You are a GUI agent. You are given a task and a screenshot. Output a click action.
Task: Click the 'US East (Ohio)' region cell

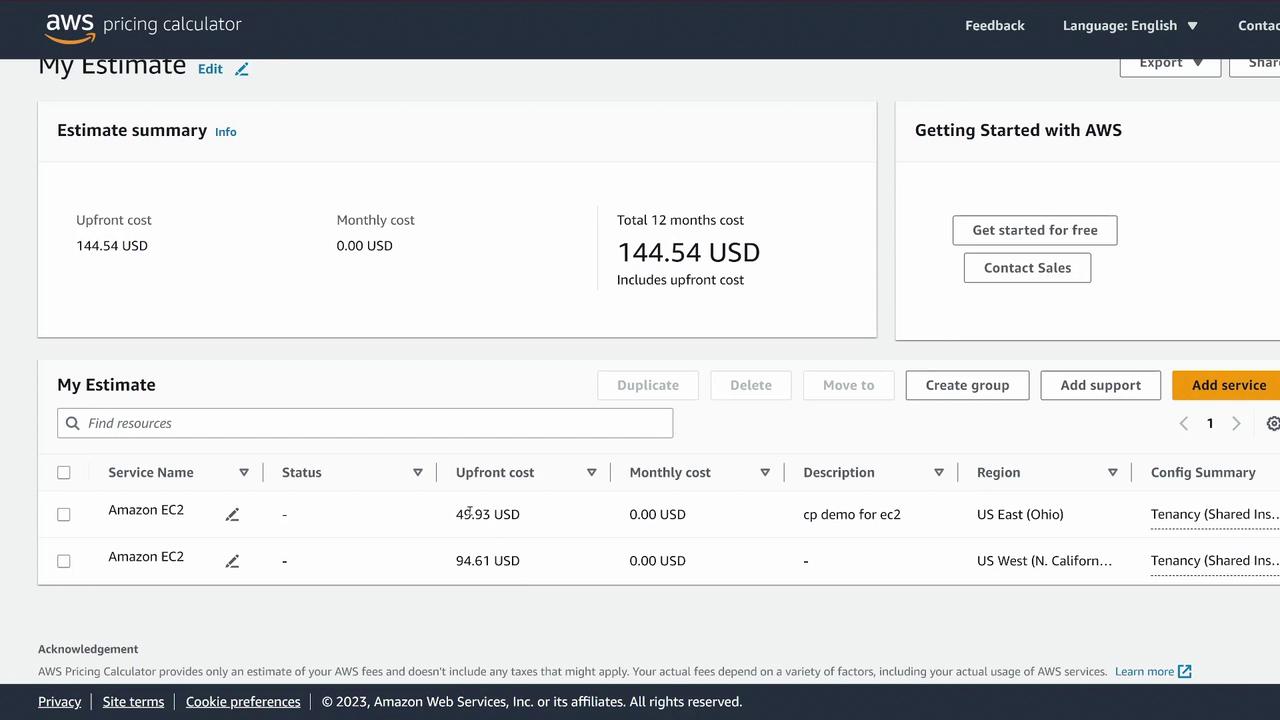1020,514
